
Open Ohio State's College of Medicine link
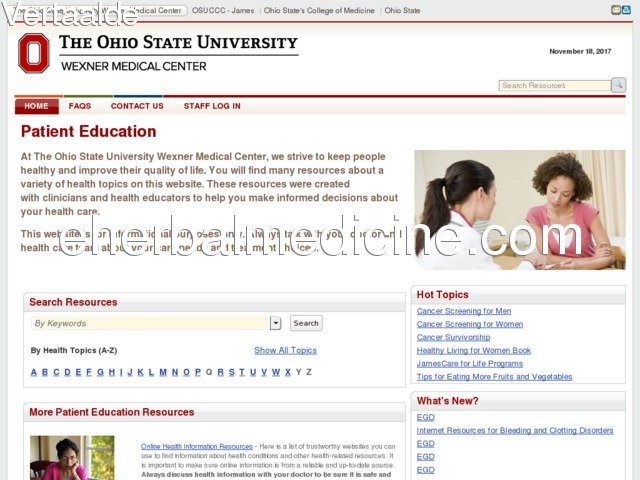[319, 11]
